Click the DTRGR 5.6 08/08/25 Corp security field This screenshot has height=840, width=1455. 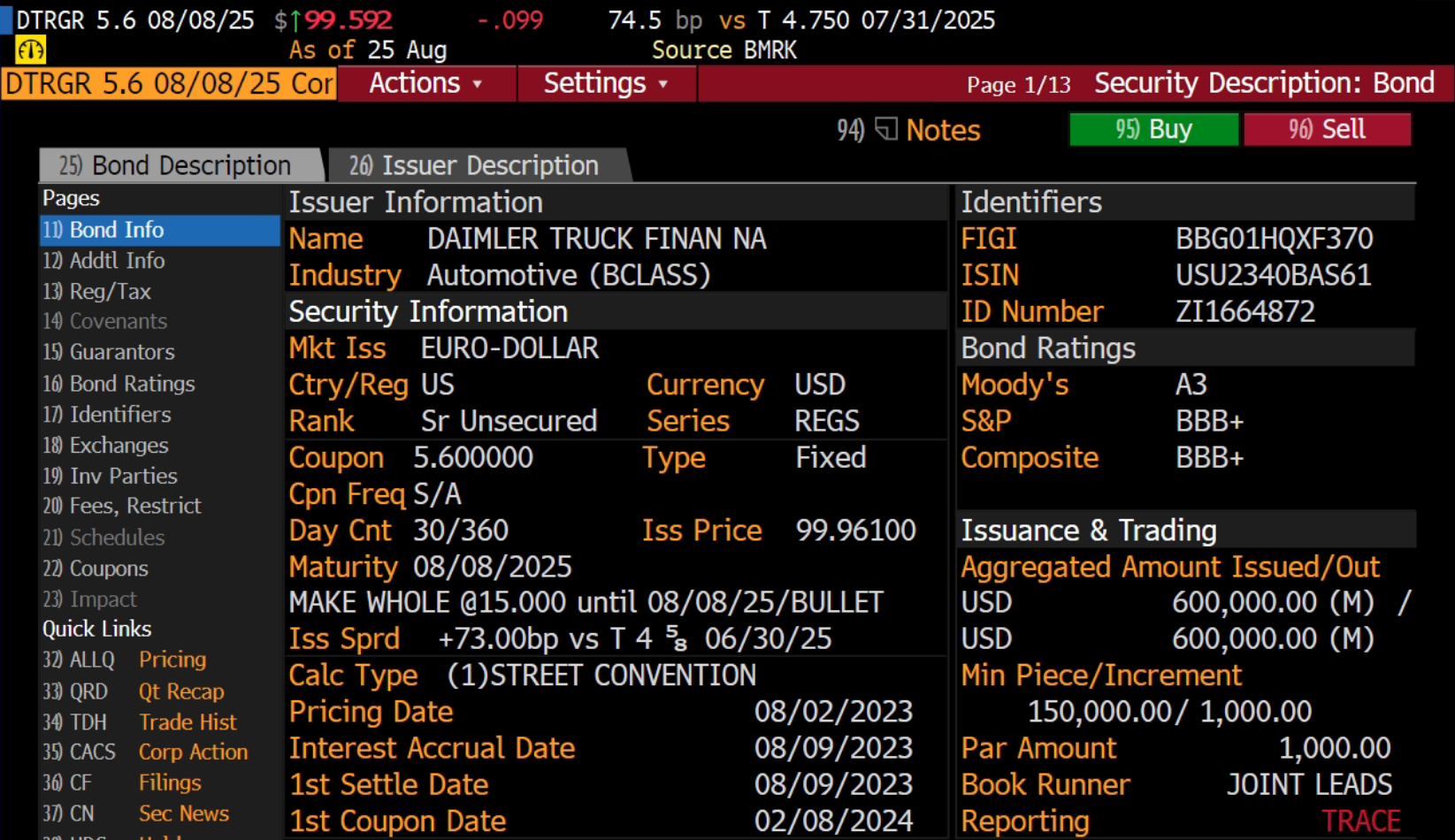tap(169, 83)
